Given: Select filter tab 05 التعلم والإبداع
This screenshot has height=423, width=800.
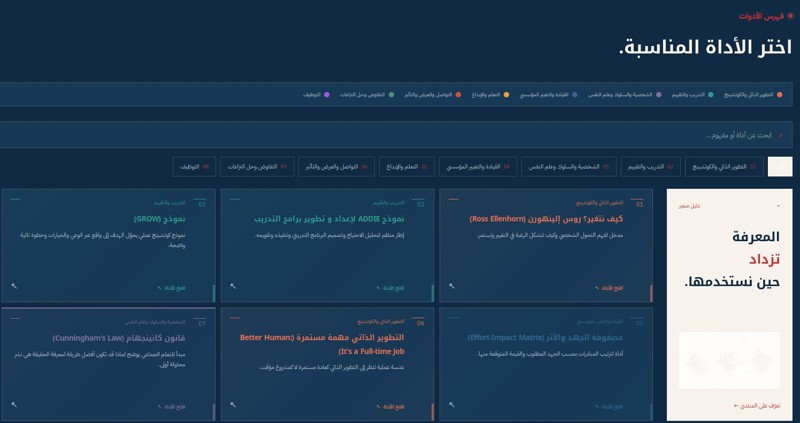Looking at the screenshot, I should coord(407,167).
